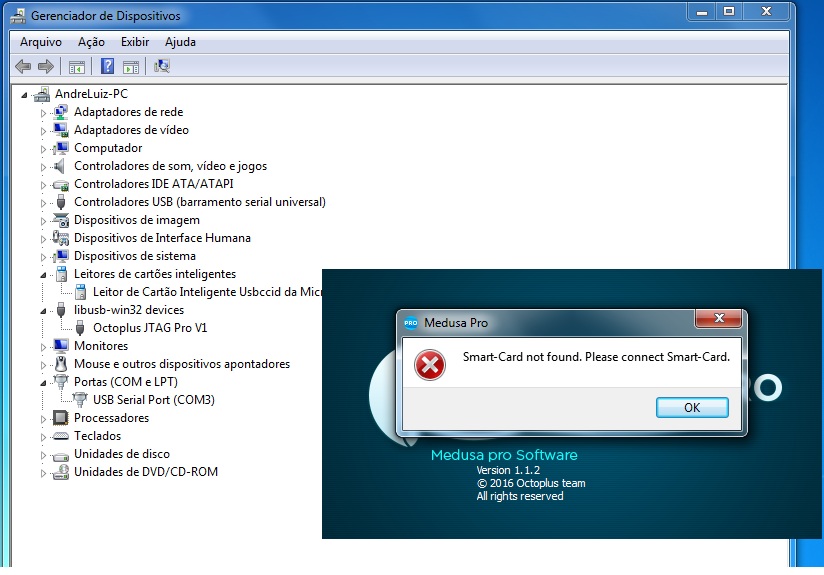Screen dimensions: 824x575
Task: Expand Controladores IDE ATA/ATAPI
Action: (44, 185)
